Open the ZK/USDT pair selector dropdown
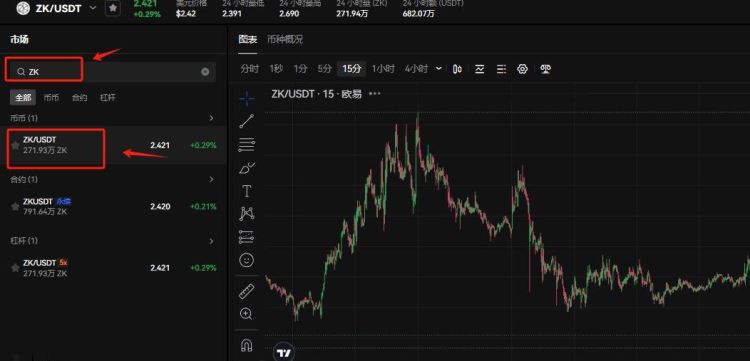 pos(93,8)
